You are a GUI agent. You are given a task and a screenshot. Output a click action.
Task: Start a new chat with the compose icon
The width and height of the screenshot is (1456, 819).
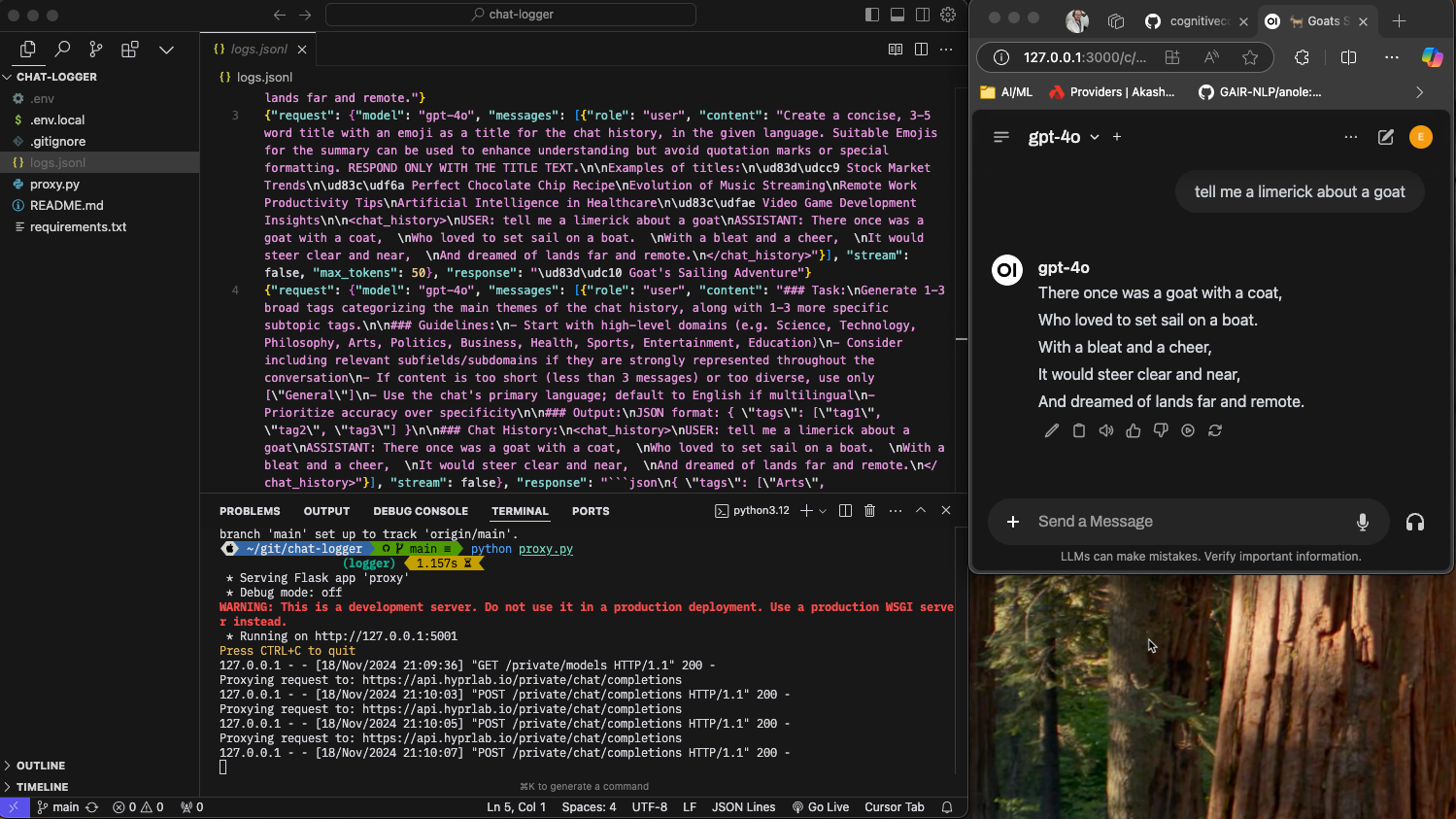click(x=1386, y=137)
